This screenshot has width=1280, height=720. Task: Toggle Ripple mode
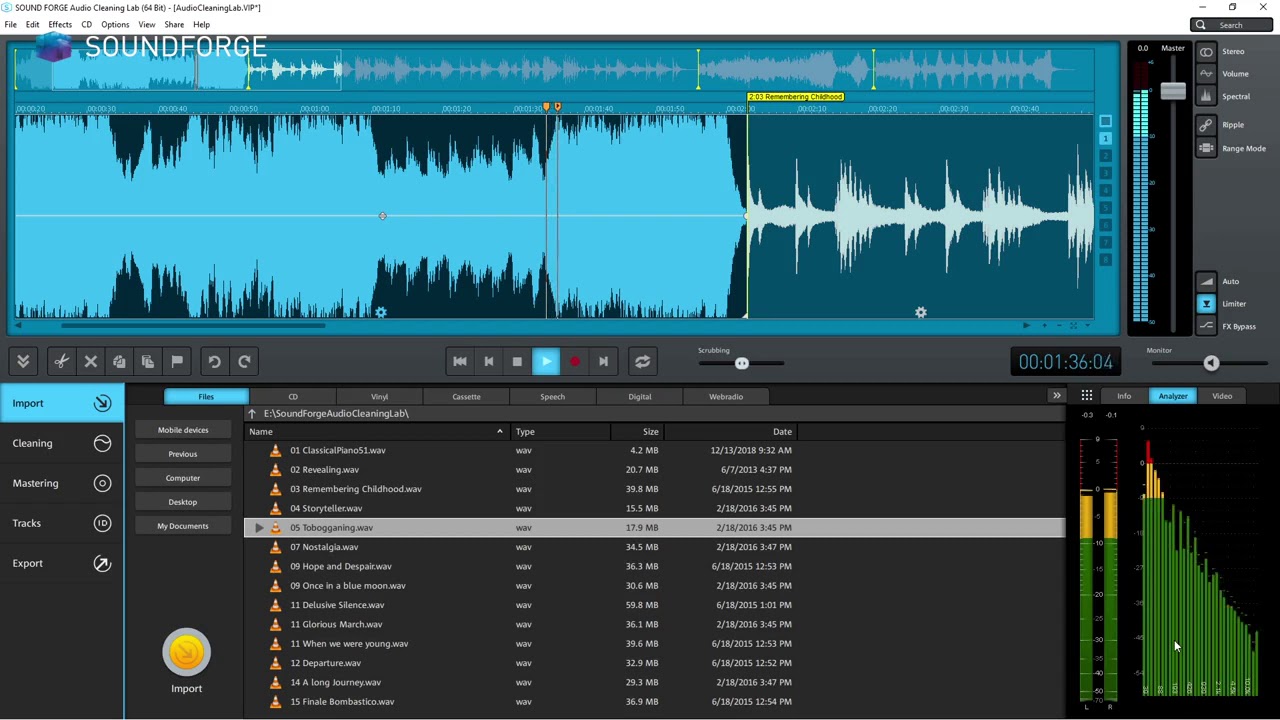[1206, 125]
